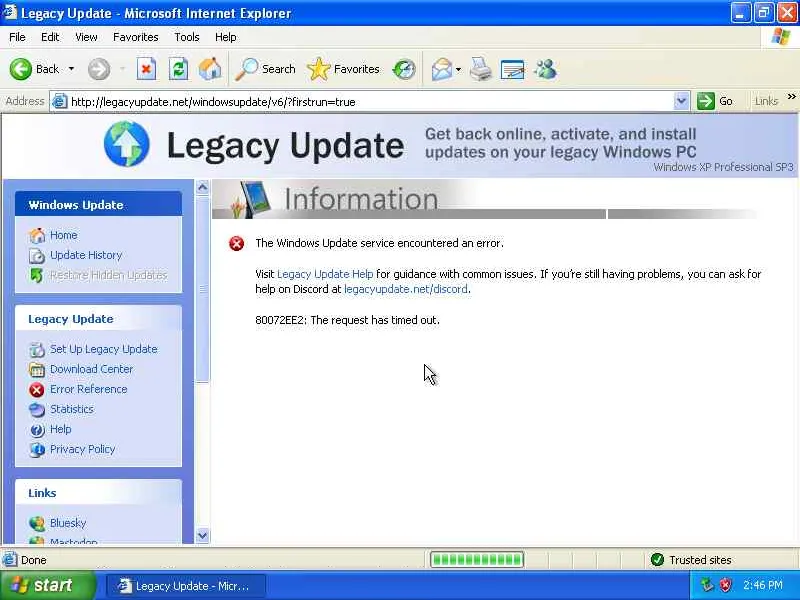This screenshot has width=800, height=600.
Task: Open the Statistics sidebar link
Action: coord(72,409)
